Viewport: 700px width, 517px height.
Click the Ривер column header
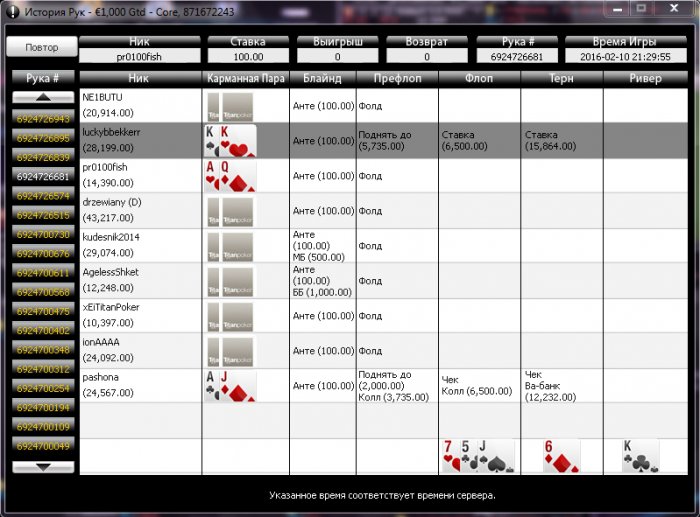[646, 78]
